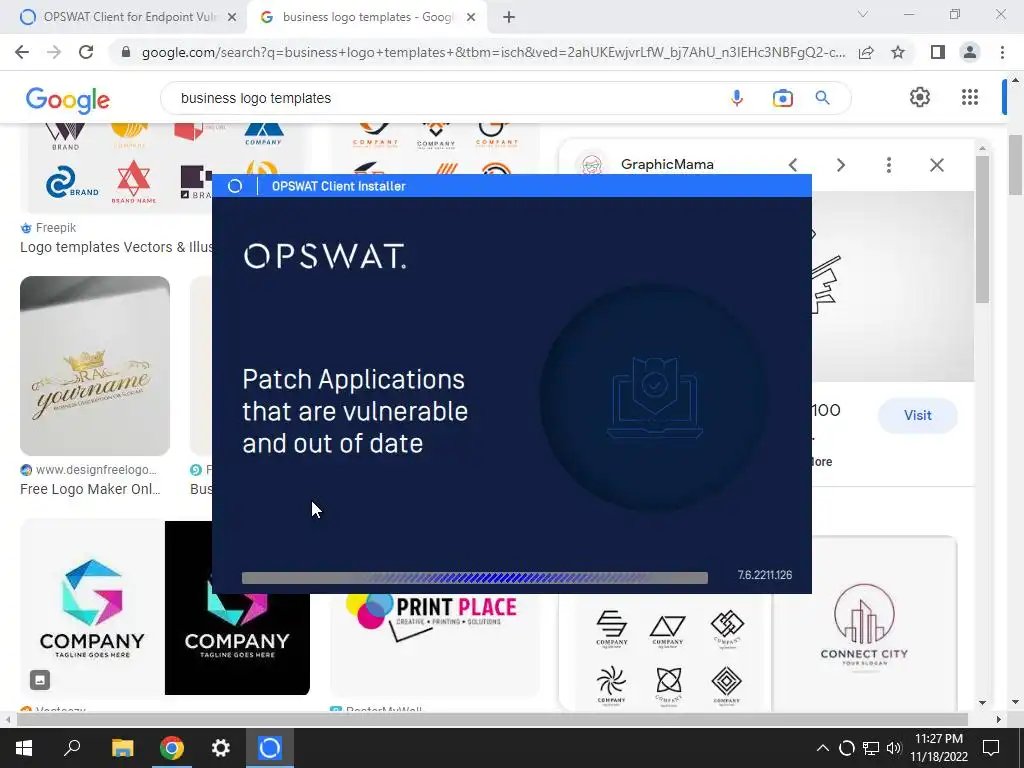Open preview panel more options menu
The width and height of the screenshot is (1024, 768).
[889, 165]
